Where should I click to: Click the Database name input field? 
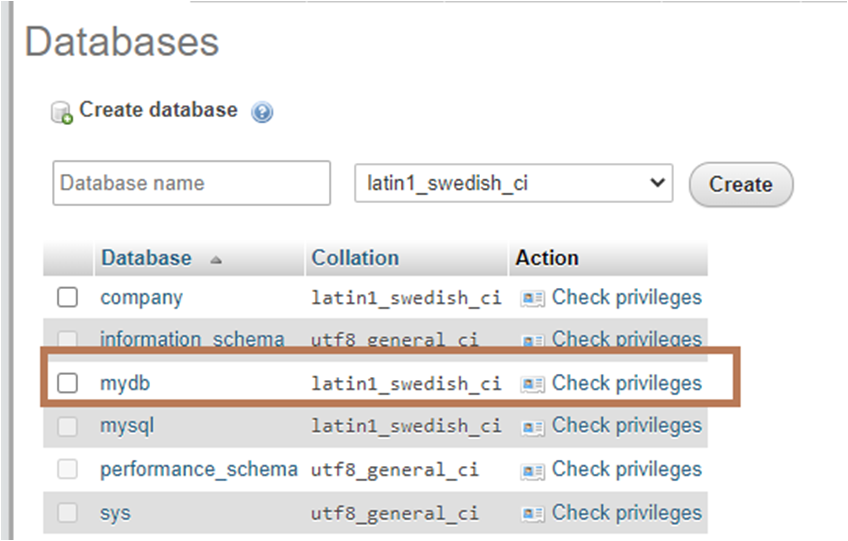tap(191, 183)
